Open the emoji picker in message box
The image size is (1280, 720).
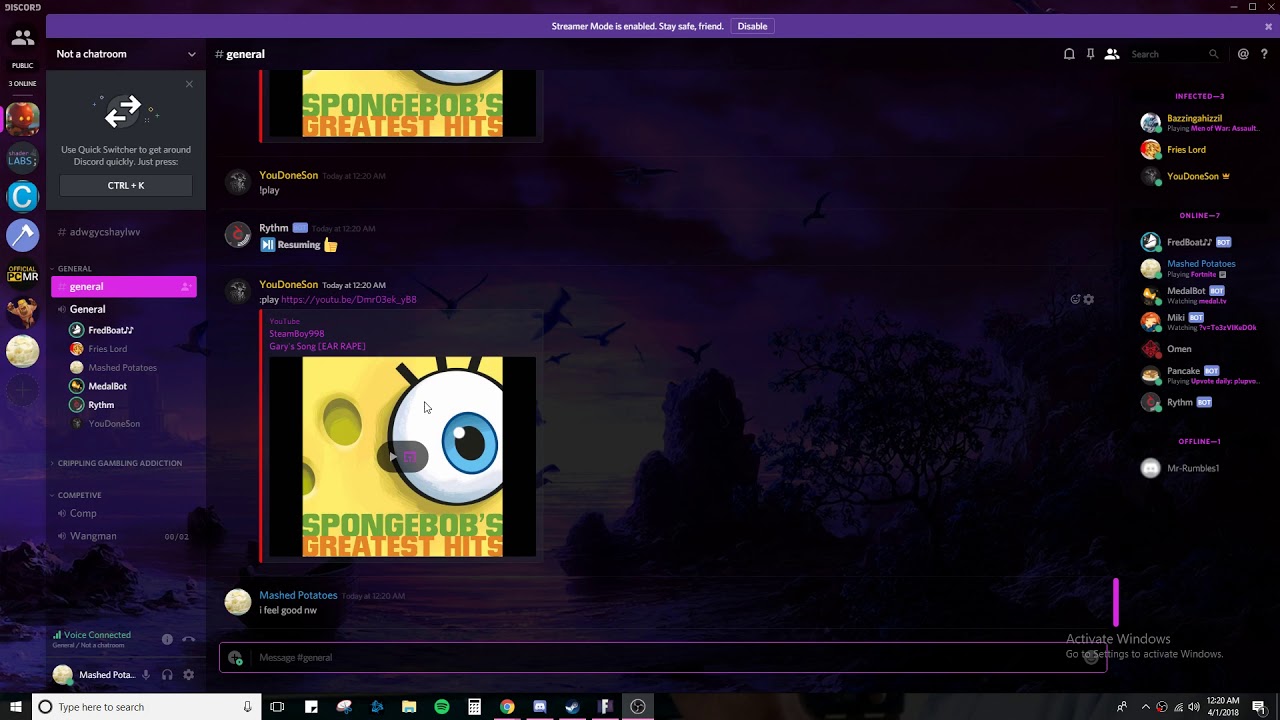[1091, 657]
